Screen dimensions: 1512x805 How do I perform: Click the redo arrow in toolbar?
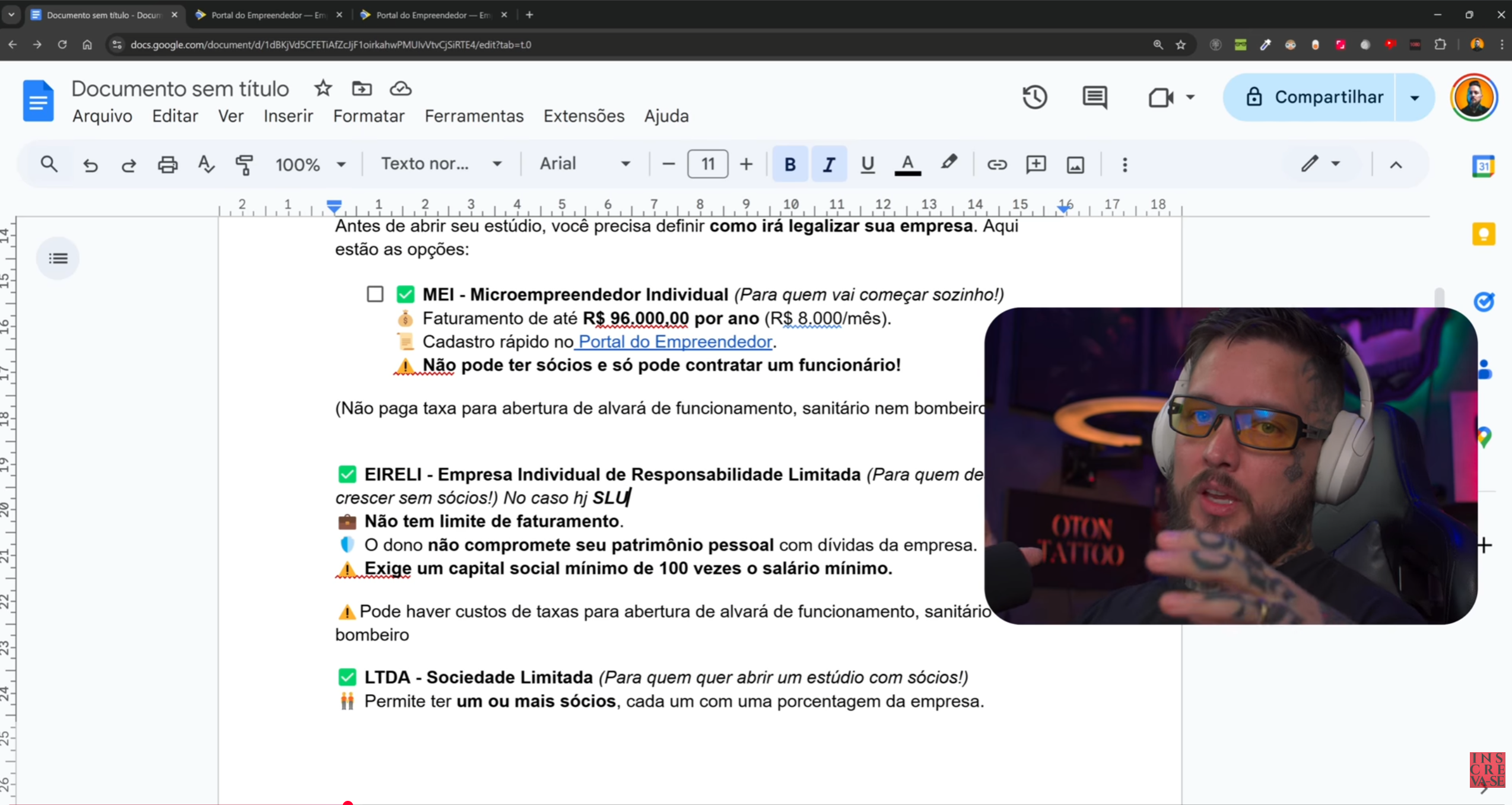click(x=129, y=164)
